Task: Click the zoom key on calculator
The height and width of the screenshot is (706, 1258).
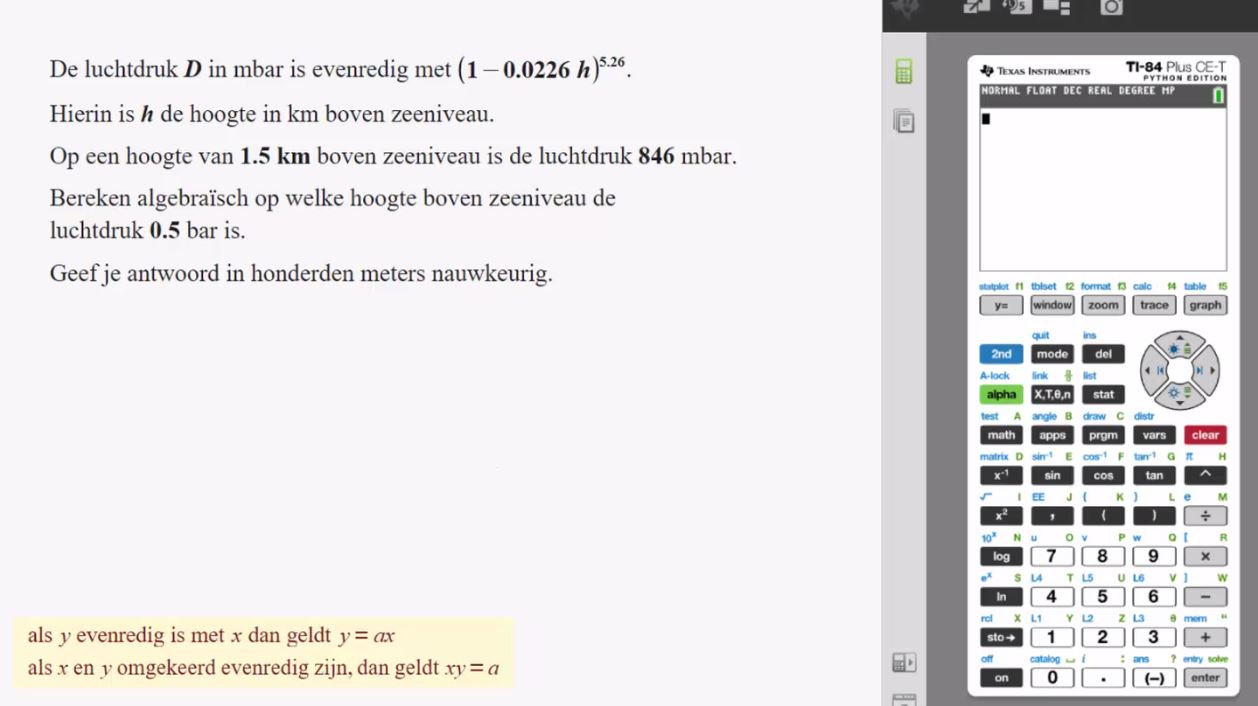Action: pos(1103,305)
